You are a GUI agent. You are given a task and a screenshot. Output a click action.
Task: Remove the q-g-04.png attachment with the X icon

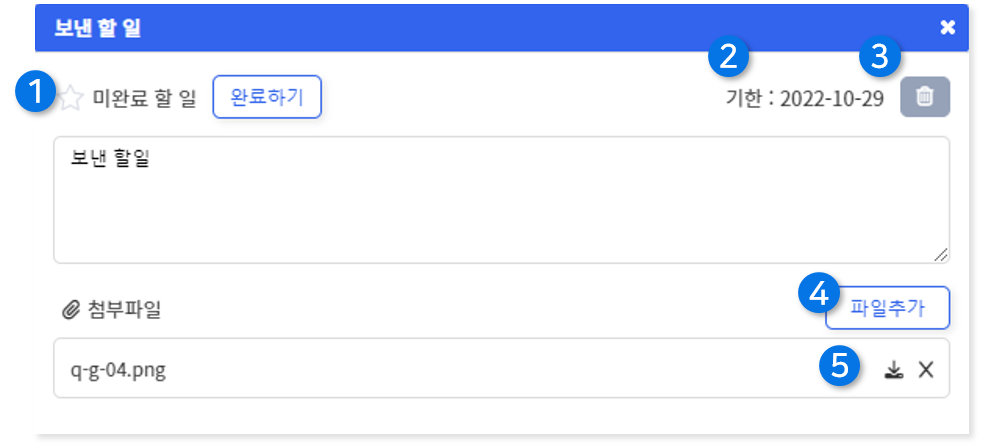[x=926, y=370]
